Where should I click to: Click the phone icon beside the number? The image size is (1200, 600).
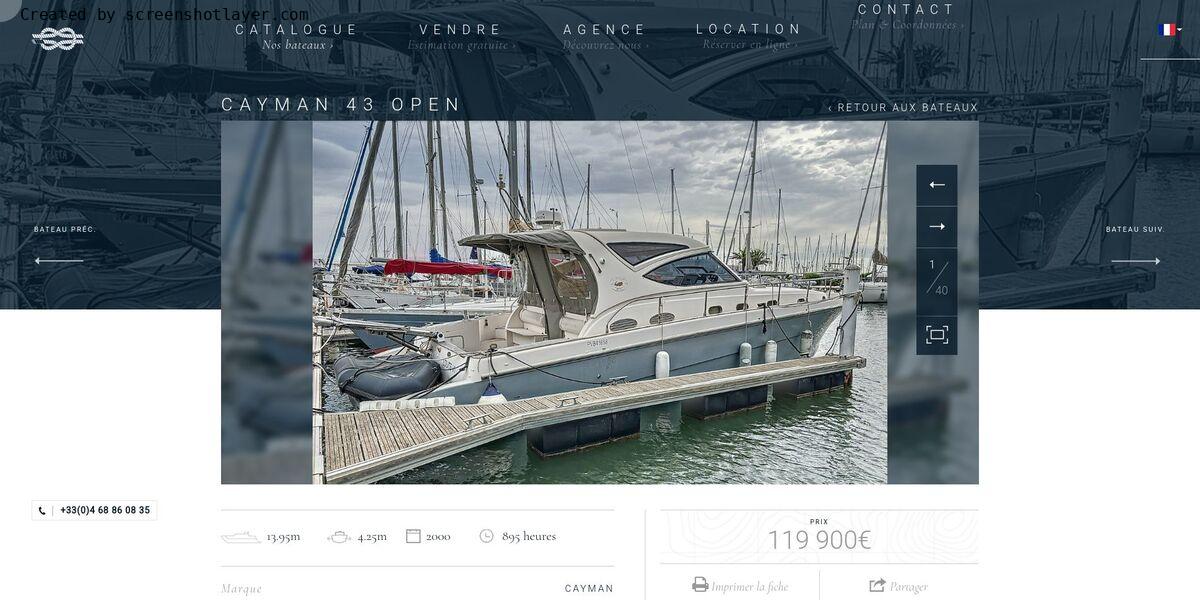click(x=42, y=511)
